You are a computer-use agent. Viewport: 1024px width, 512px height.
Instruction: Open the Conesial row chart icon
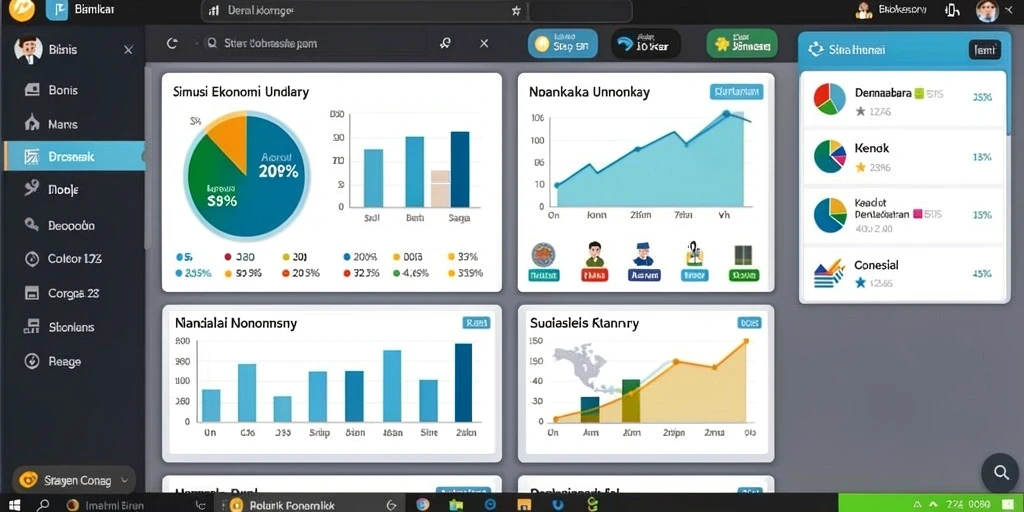click(830, 273)
